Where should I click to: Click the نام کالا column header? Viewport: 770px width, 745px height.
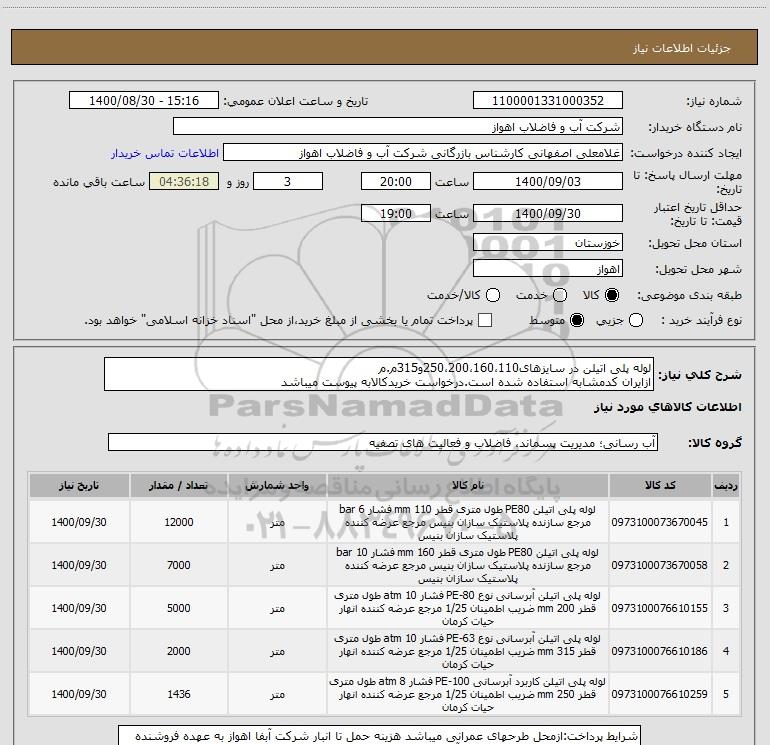click(468, 485)
